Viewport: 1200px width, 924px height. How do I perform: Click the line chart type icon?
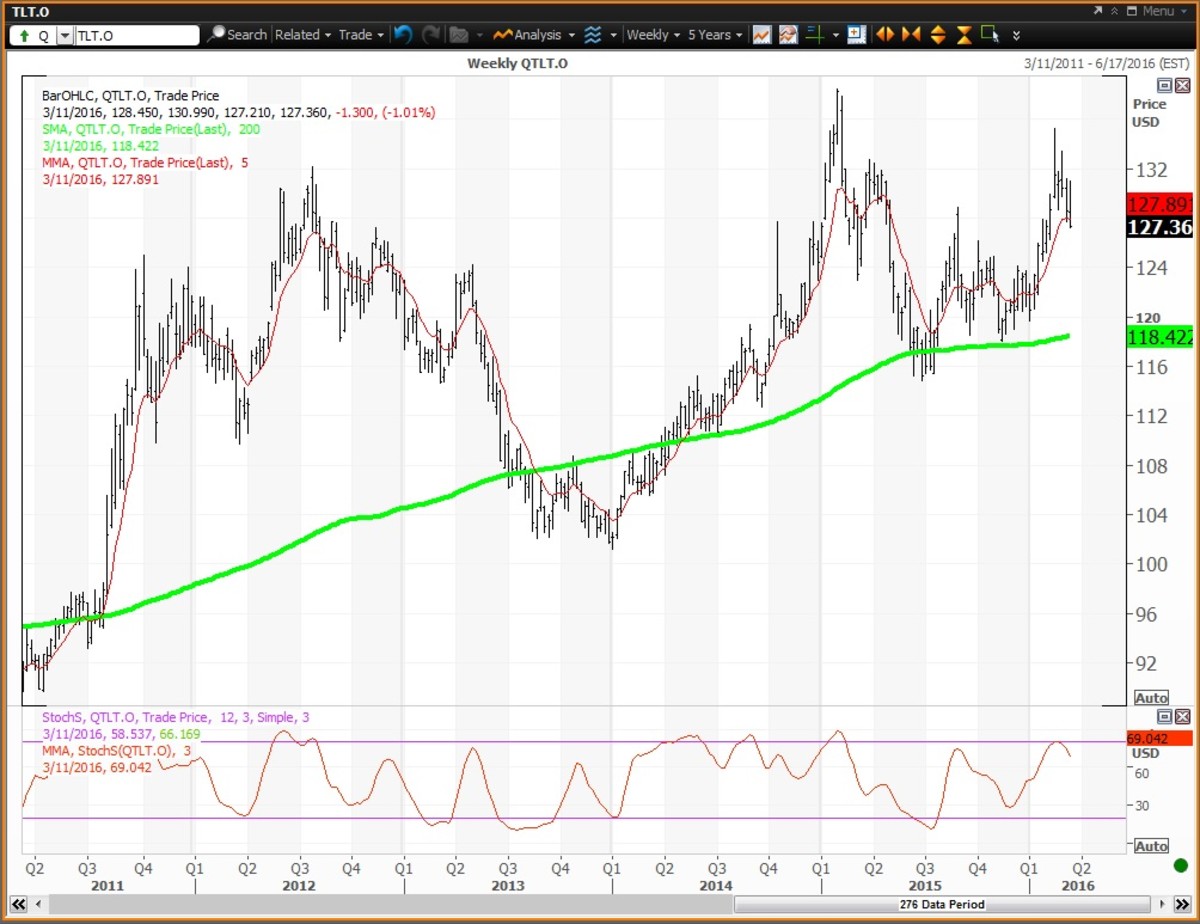pyautogui.click(x=762, y=35)
